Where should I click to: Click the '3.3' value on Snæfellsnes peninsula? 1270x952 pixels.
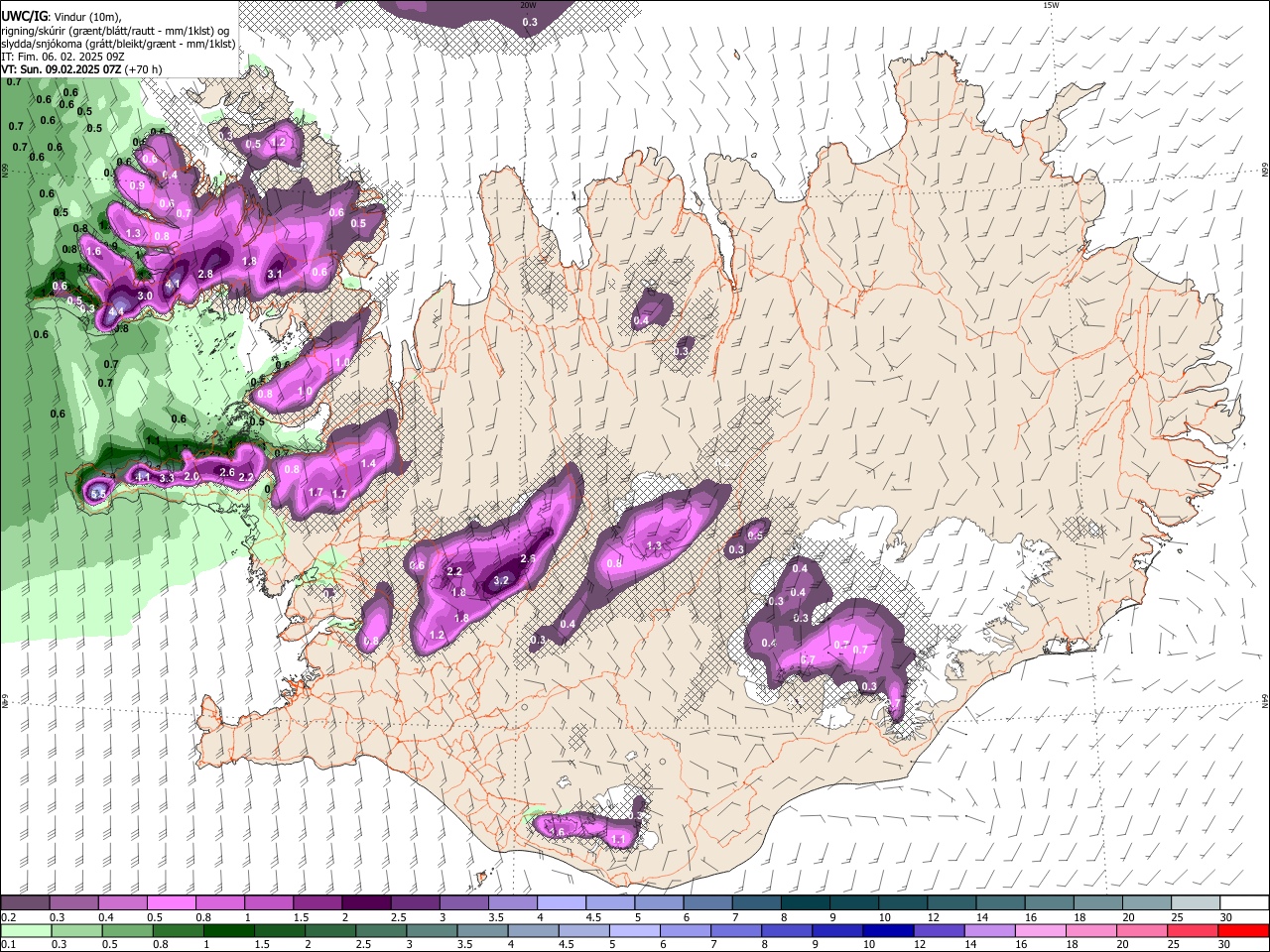pos(167,478)
